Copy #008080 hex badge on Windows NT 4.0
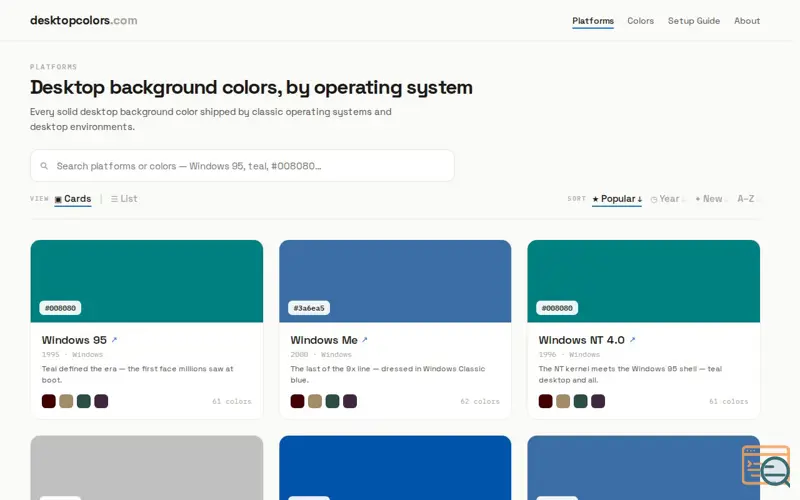This screenshot has width=800, height=500. pos(557,308)
